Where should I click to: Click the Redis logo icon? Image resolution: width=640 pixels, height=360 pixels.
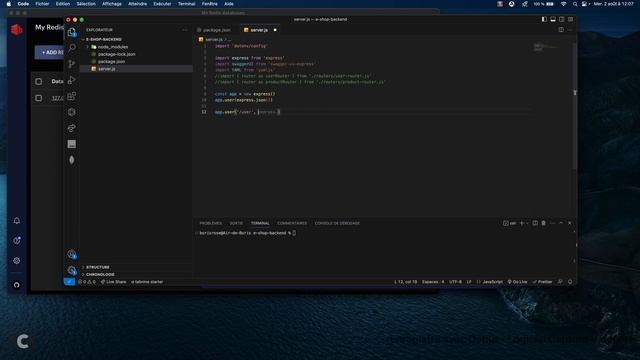pyautogui.click(x=17, y=29)
